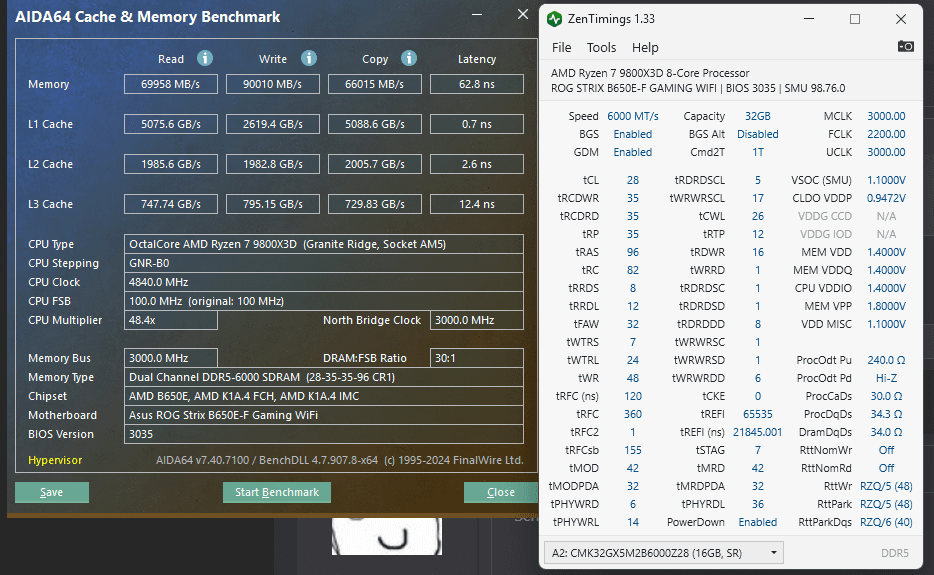Open the Help menu in ZenTimings
The width and height of the screenshot is (934, 575).
pos(645,48)
